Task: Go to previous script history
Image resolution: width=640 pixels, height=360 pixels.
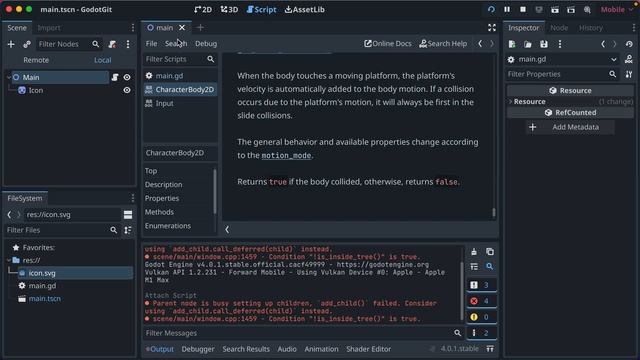Action: 480,44
